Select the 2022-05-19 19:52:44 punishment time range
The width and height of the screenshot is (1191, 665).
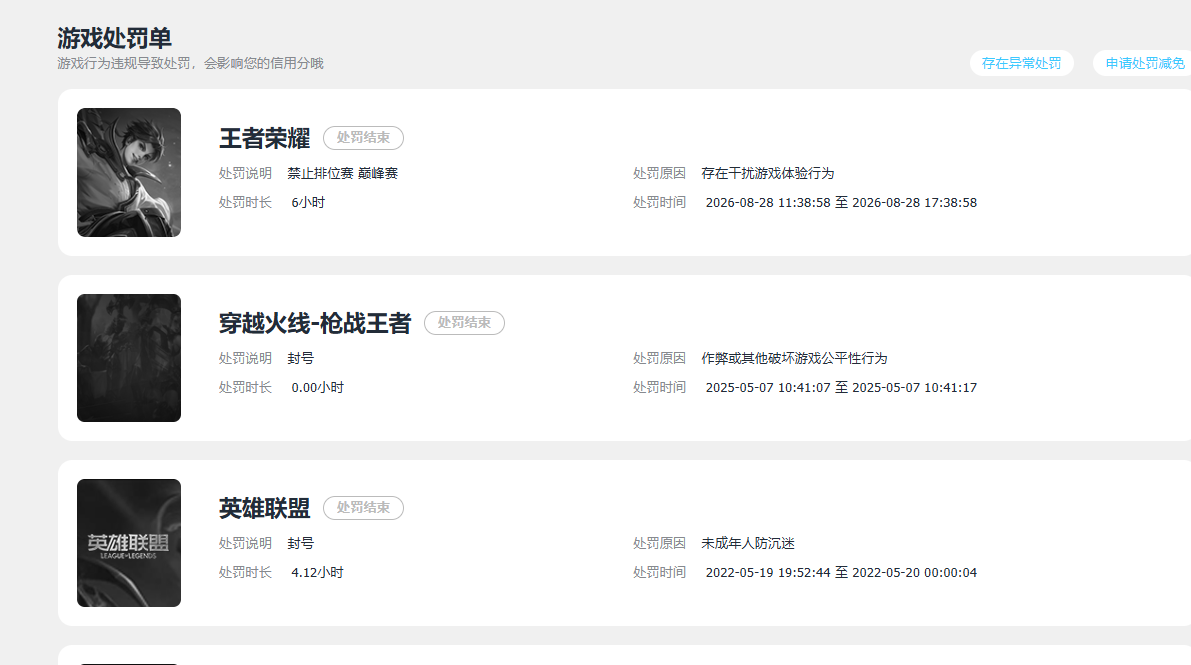coord(841,572)
